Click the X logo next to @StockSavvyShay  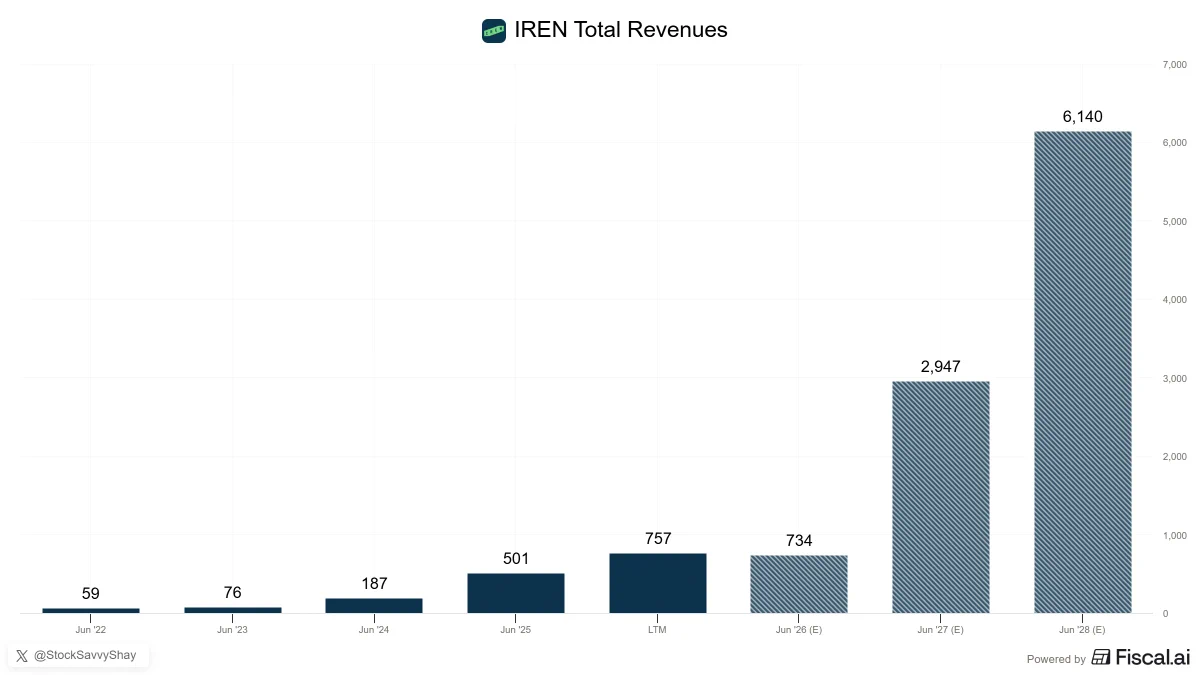click(x=22, y=656)
